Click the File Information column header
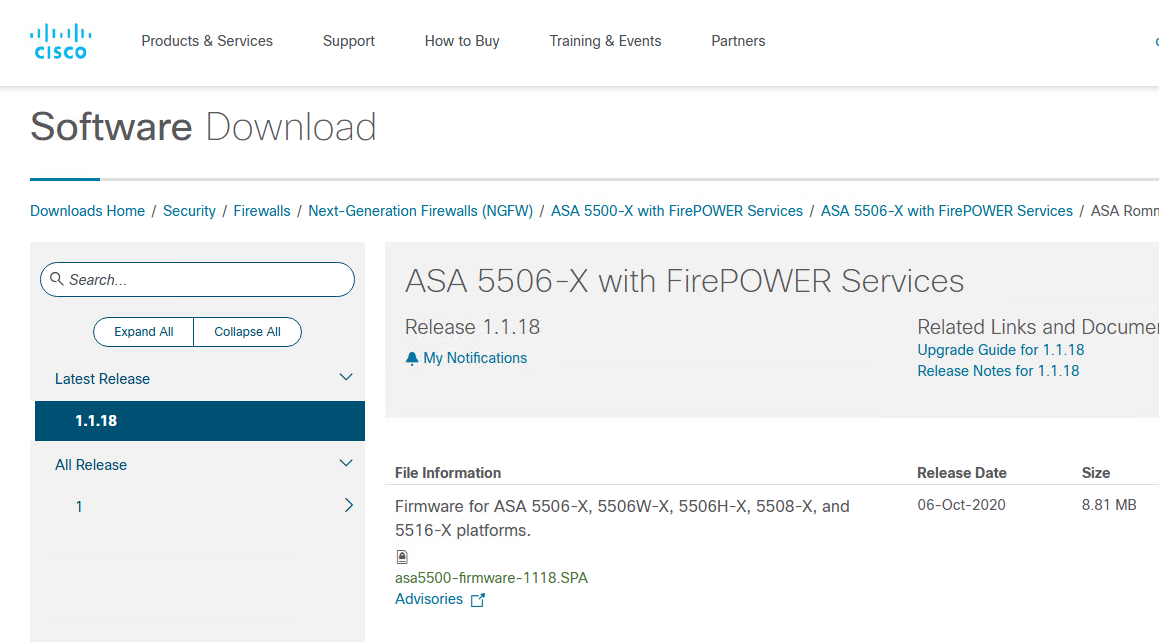Viewport: 1159px width, 642px height. pos(448,473)
